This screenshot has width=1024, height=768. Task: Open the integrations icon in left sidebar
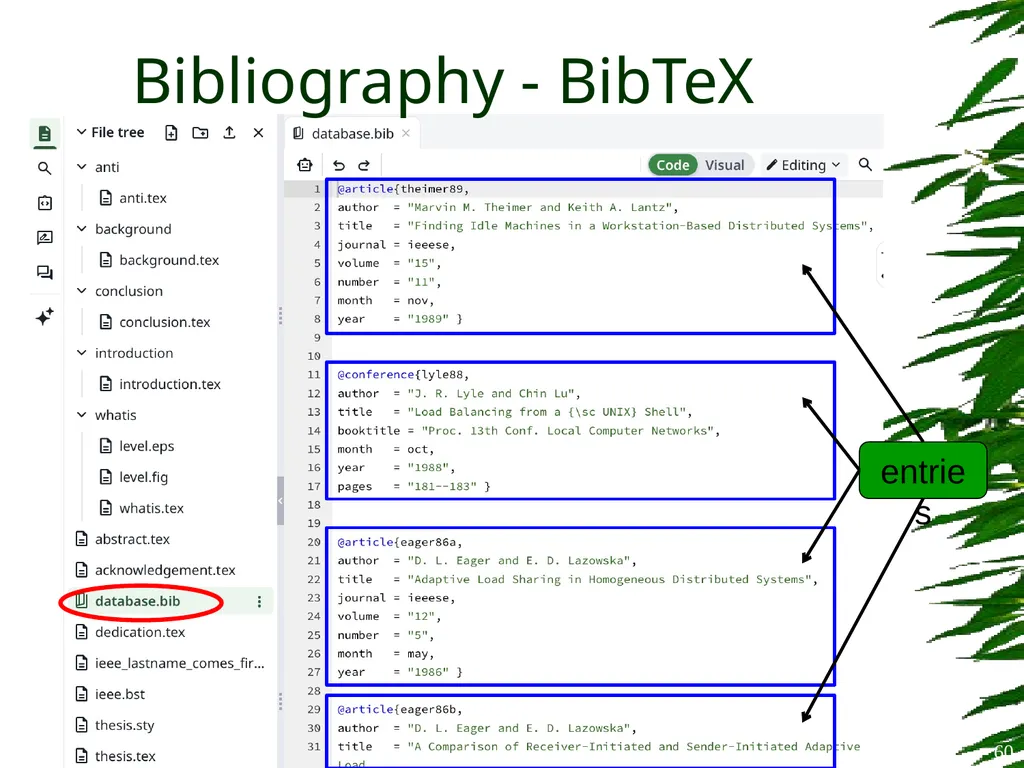click(x=44, y=202)
